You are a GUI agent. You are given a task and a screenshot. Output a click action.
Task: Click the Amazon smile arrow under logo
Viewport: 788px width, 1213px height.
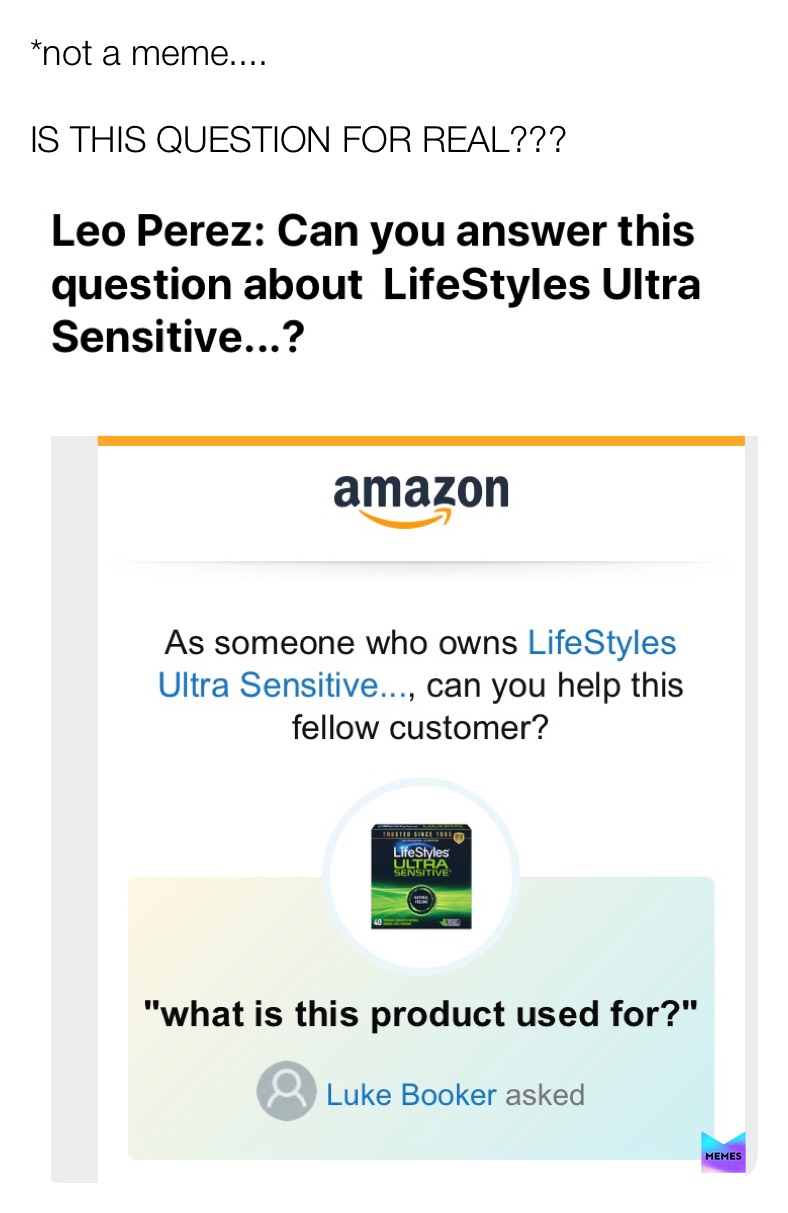tap(404, 520)
